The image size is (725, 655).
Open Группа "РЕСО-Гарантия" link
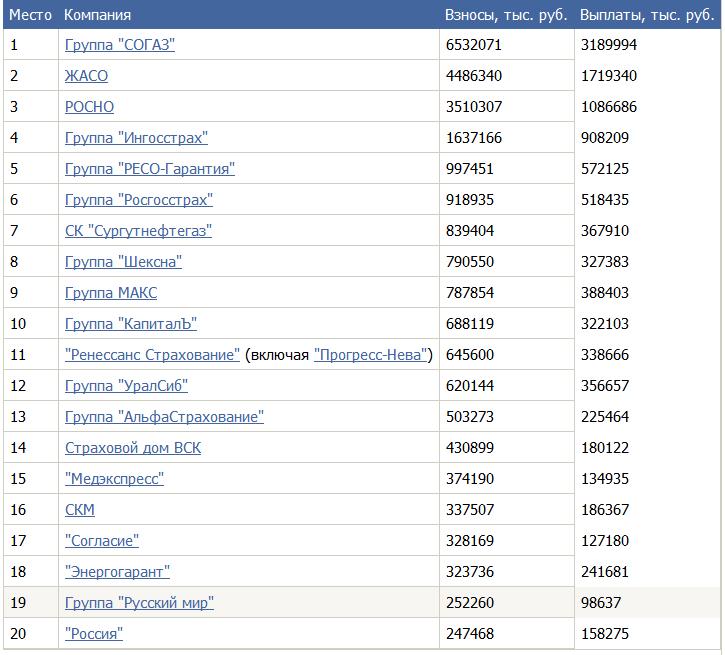pyautogui.click(x=150, y=169)
